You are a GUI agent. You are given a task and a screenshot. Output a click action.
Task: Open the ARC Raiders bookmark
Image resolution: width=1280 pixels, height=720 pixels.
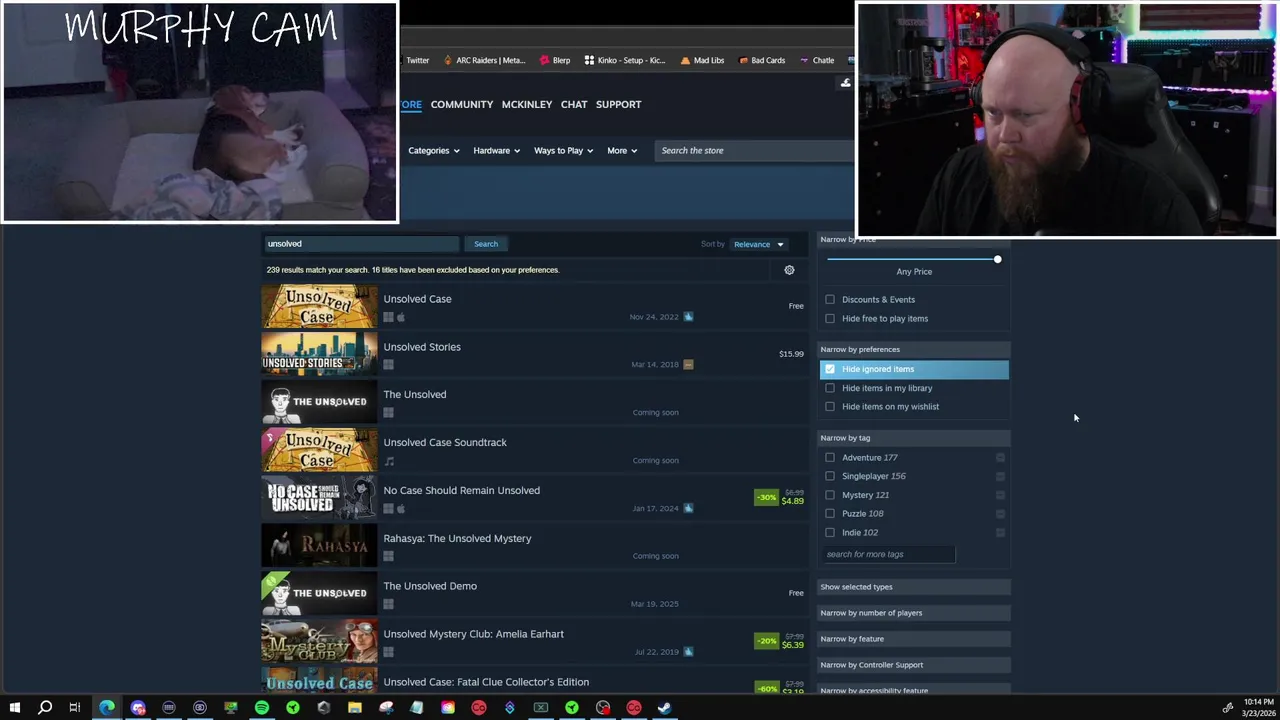pos(484,60)
